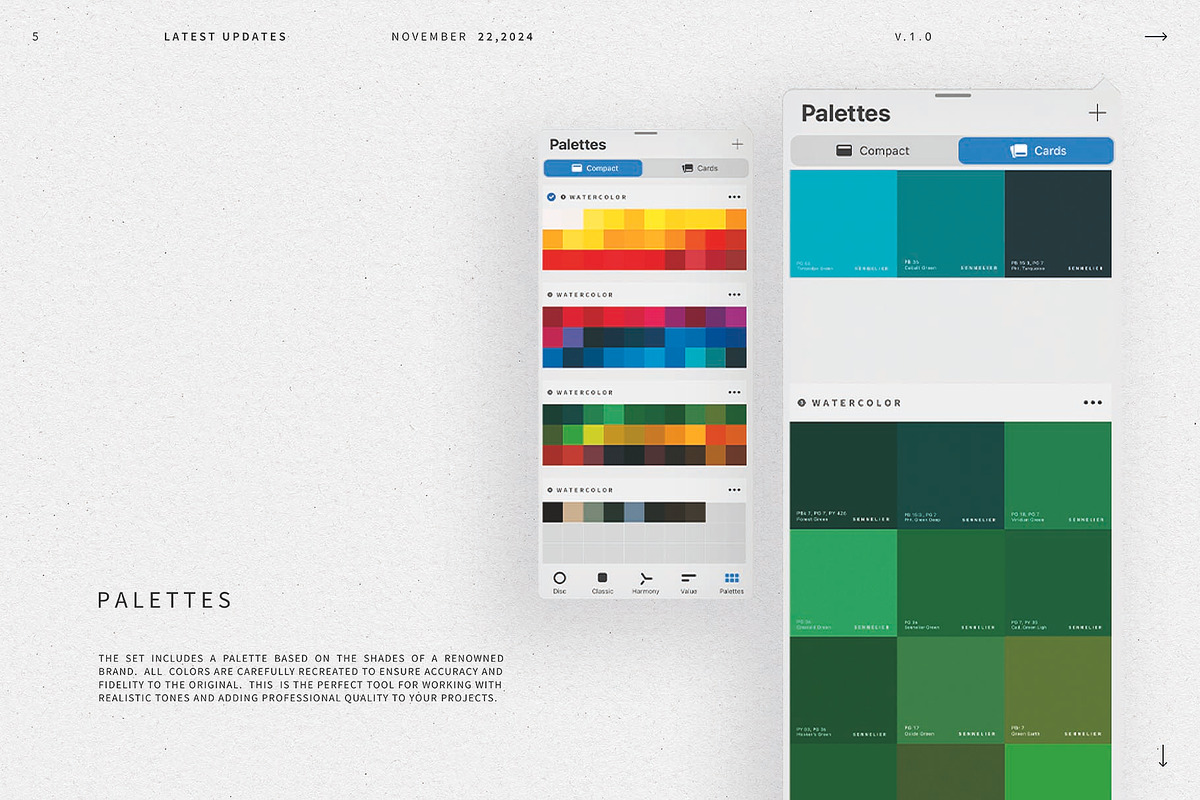
Task: Click the Palettes title in the small panel
Action: 578,145
